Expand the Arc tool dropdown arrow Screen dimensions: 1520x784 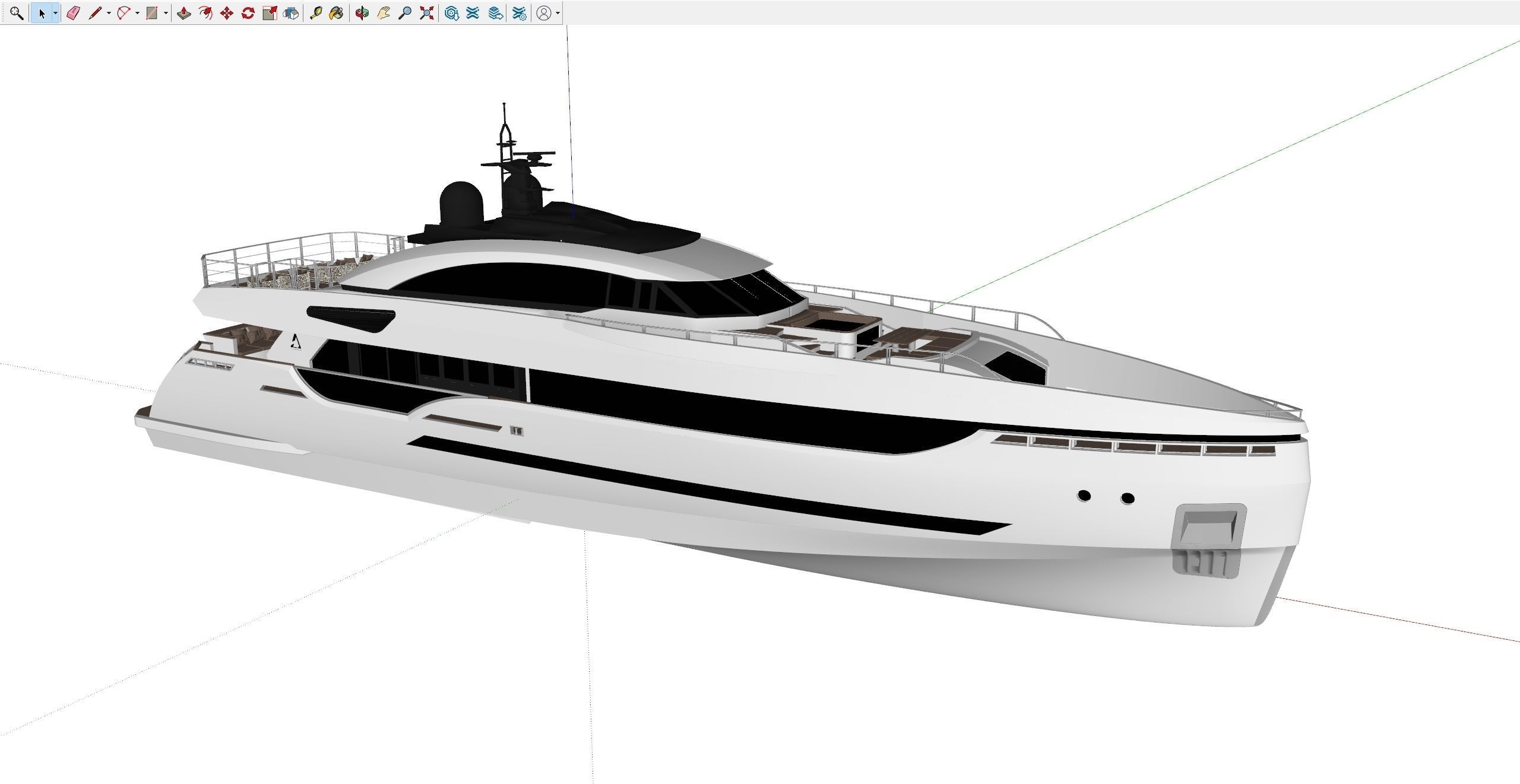coord(137,13)
